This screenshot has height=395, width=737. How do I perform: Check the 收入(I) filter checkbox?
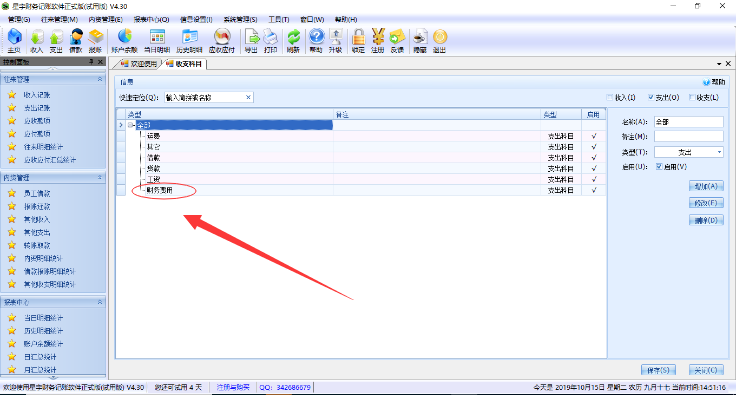(611, 97)
